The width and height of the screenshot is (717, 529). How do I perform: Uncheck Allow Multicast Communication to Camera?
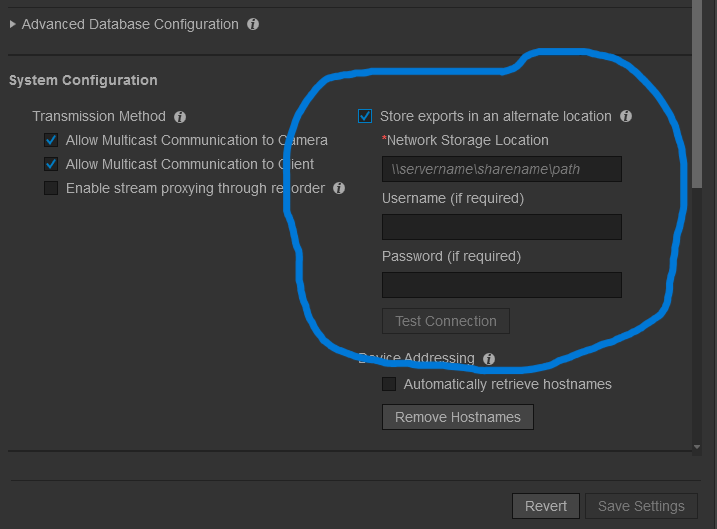51,141
